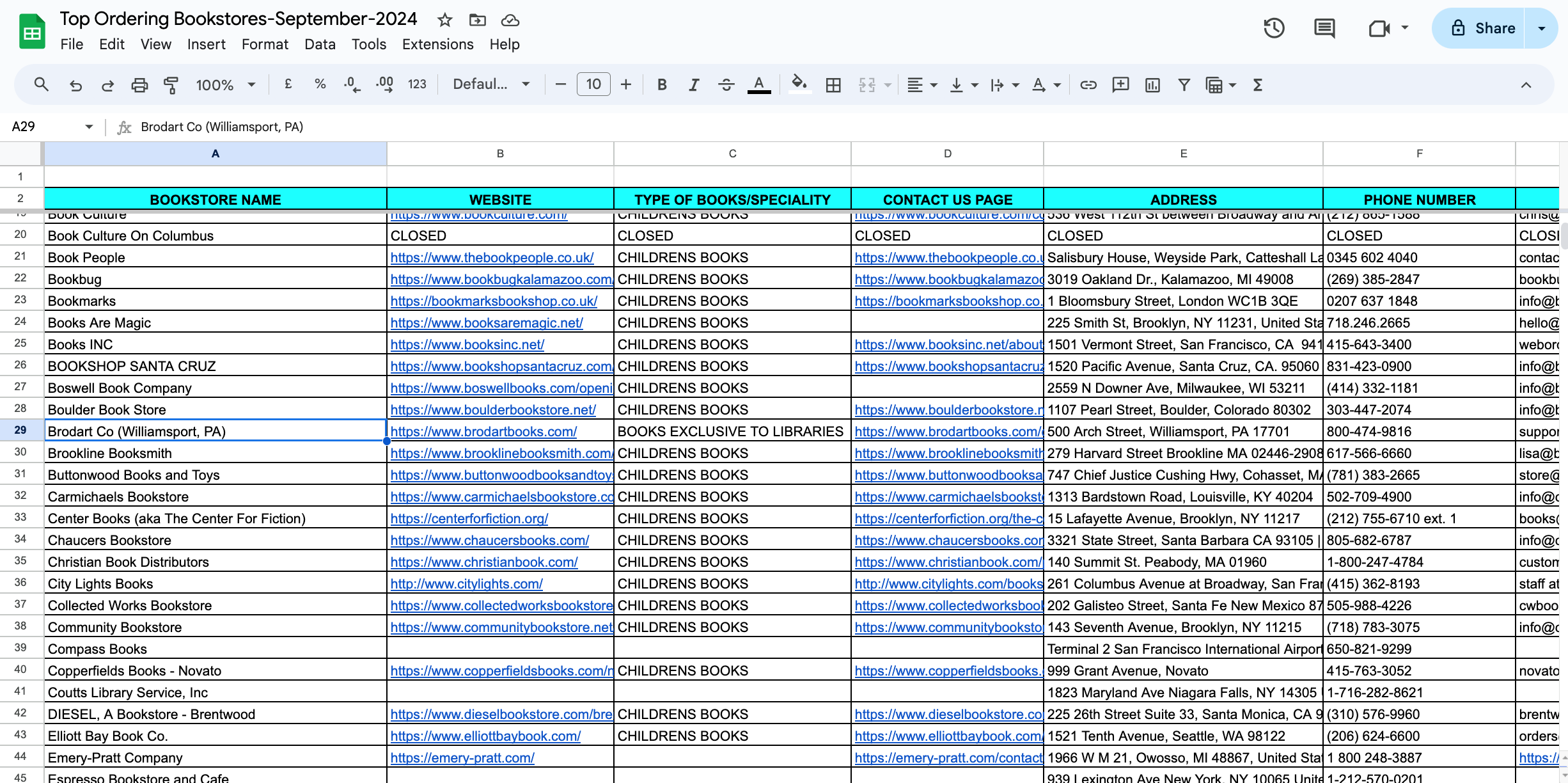Open the Insert menu
This screenshot has width=1568, height=783.
pos(206,44)
